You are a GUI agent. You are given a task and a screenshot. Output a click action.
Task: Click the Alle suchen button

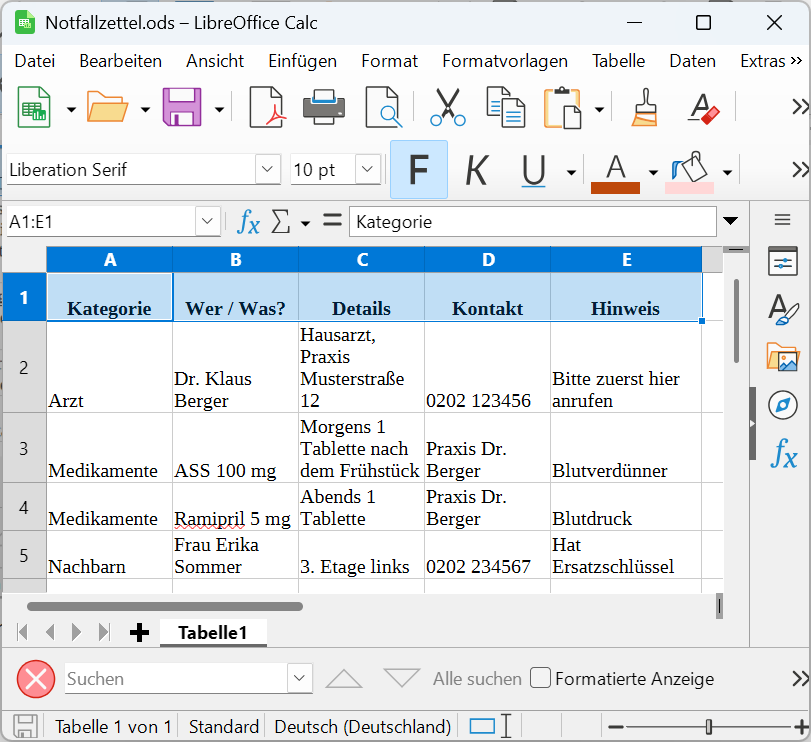pos(477,679)
